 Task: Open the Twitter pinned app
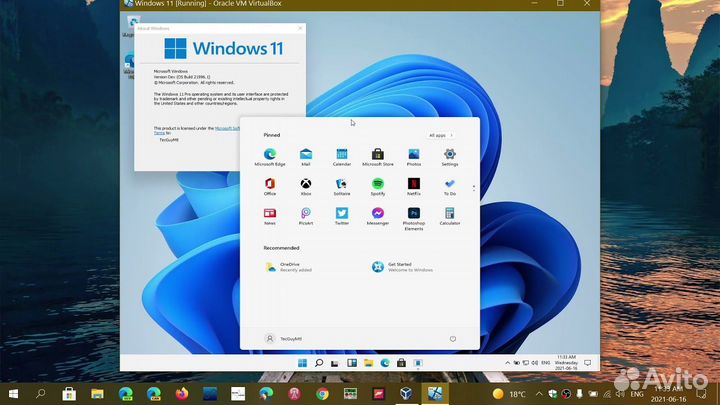[342, 216]
